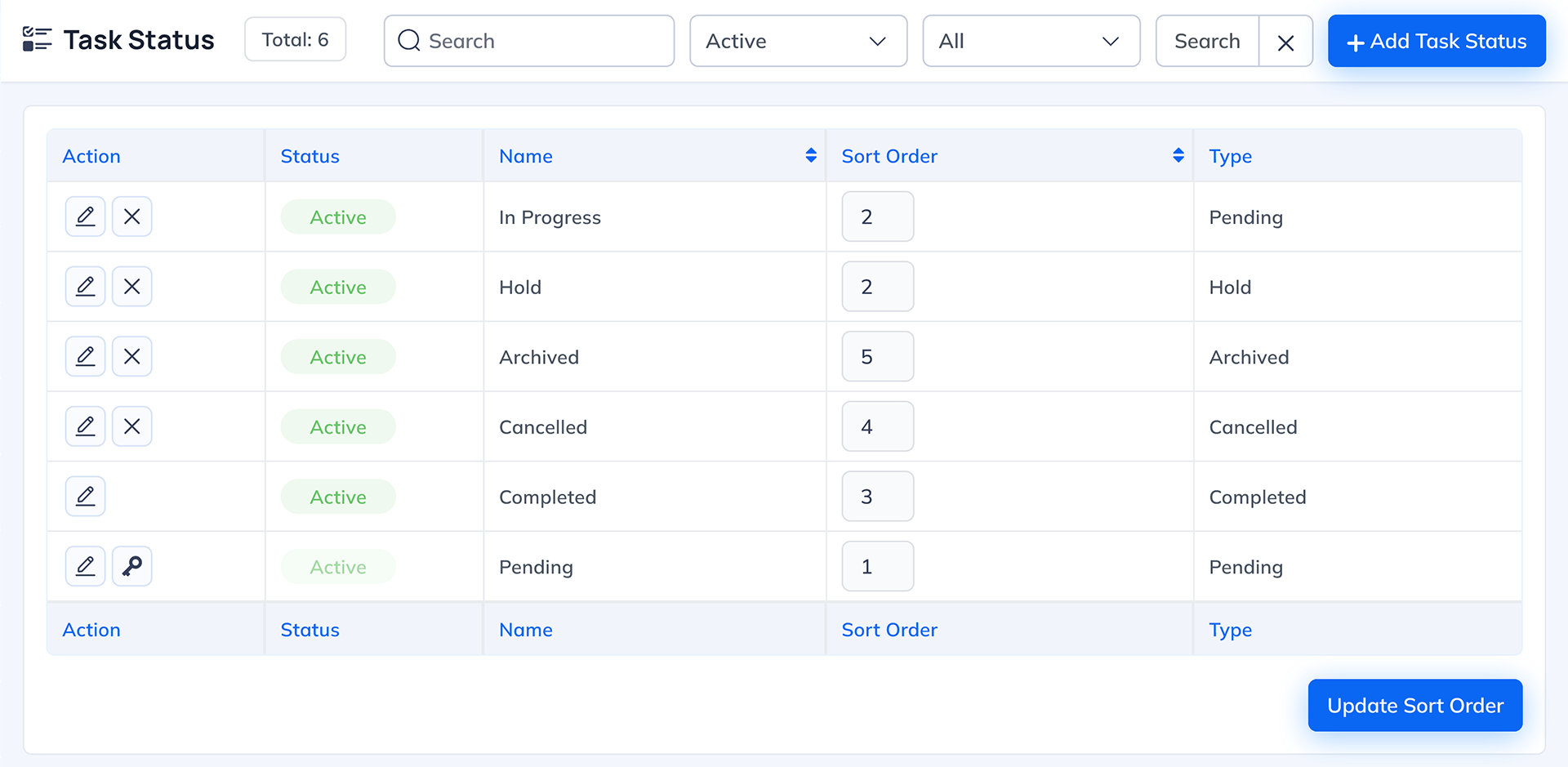
Task: Delete the Hold task status
Action: pyautogui.click(x=131, y=287)
